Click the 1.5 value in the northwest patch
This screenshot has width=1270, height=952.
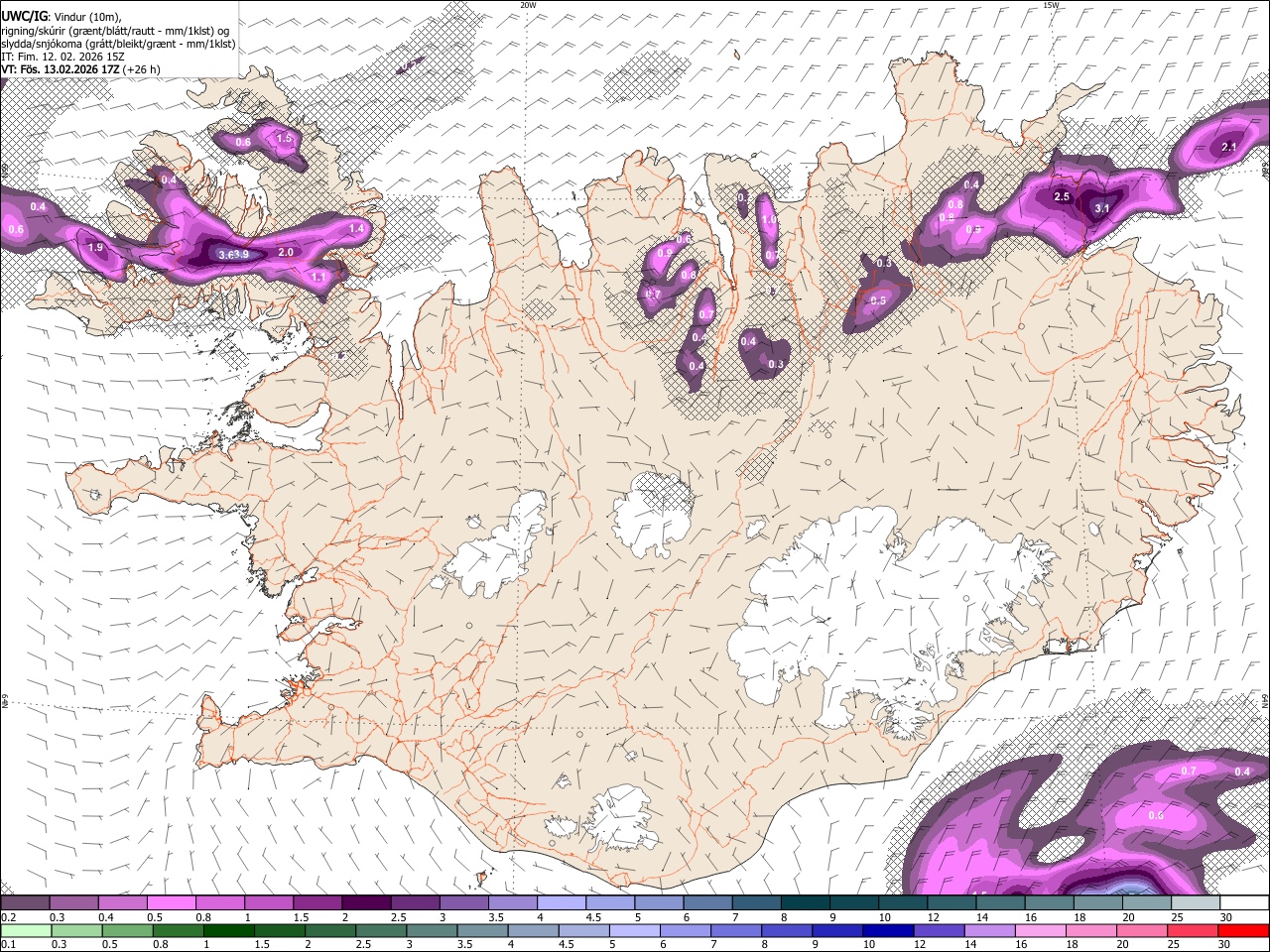[285, 138]
